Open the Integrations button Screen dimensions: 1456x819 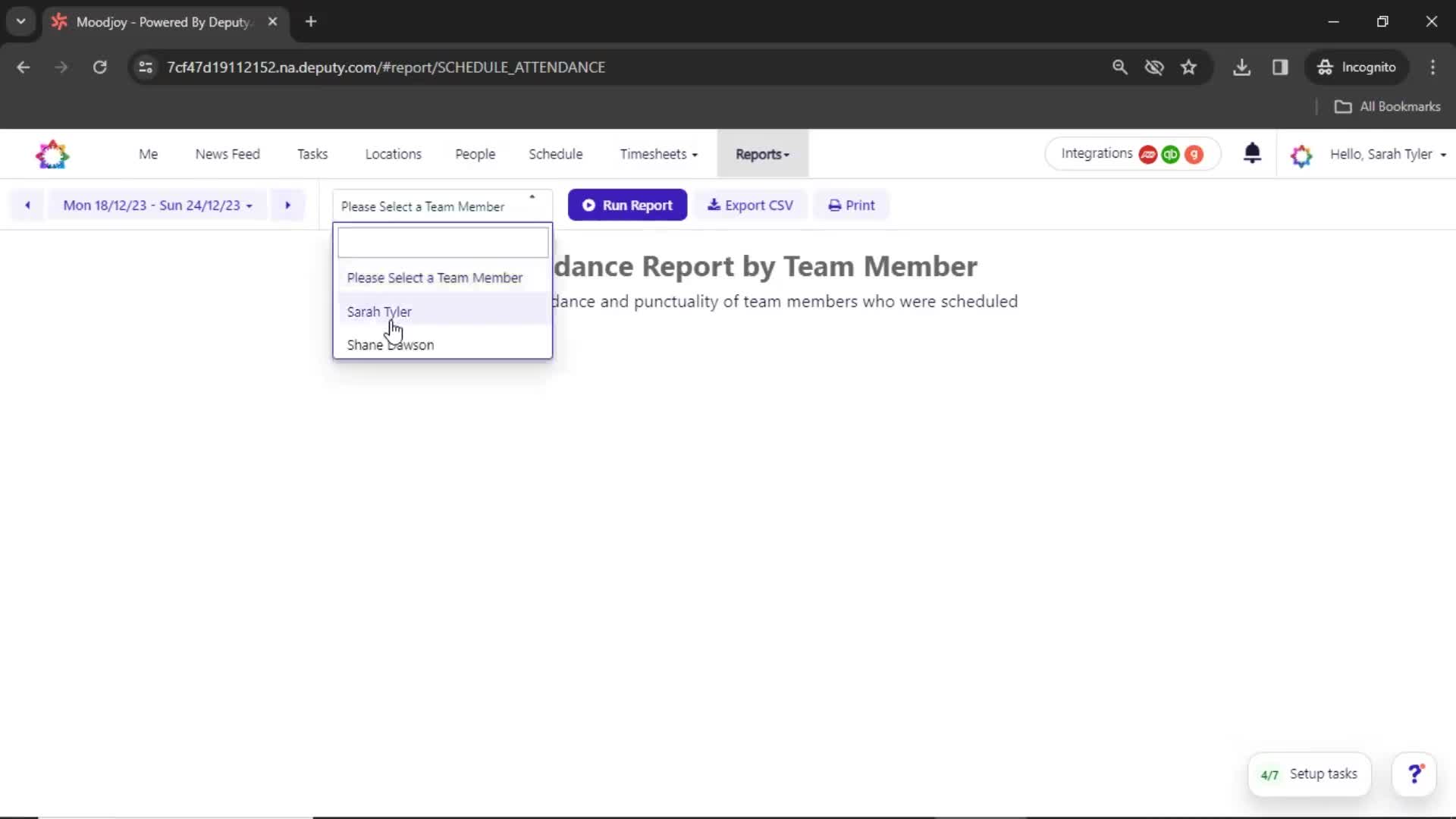pos(1132,154)
